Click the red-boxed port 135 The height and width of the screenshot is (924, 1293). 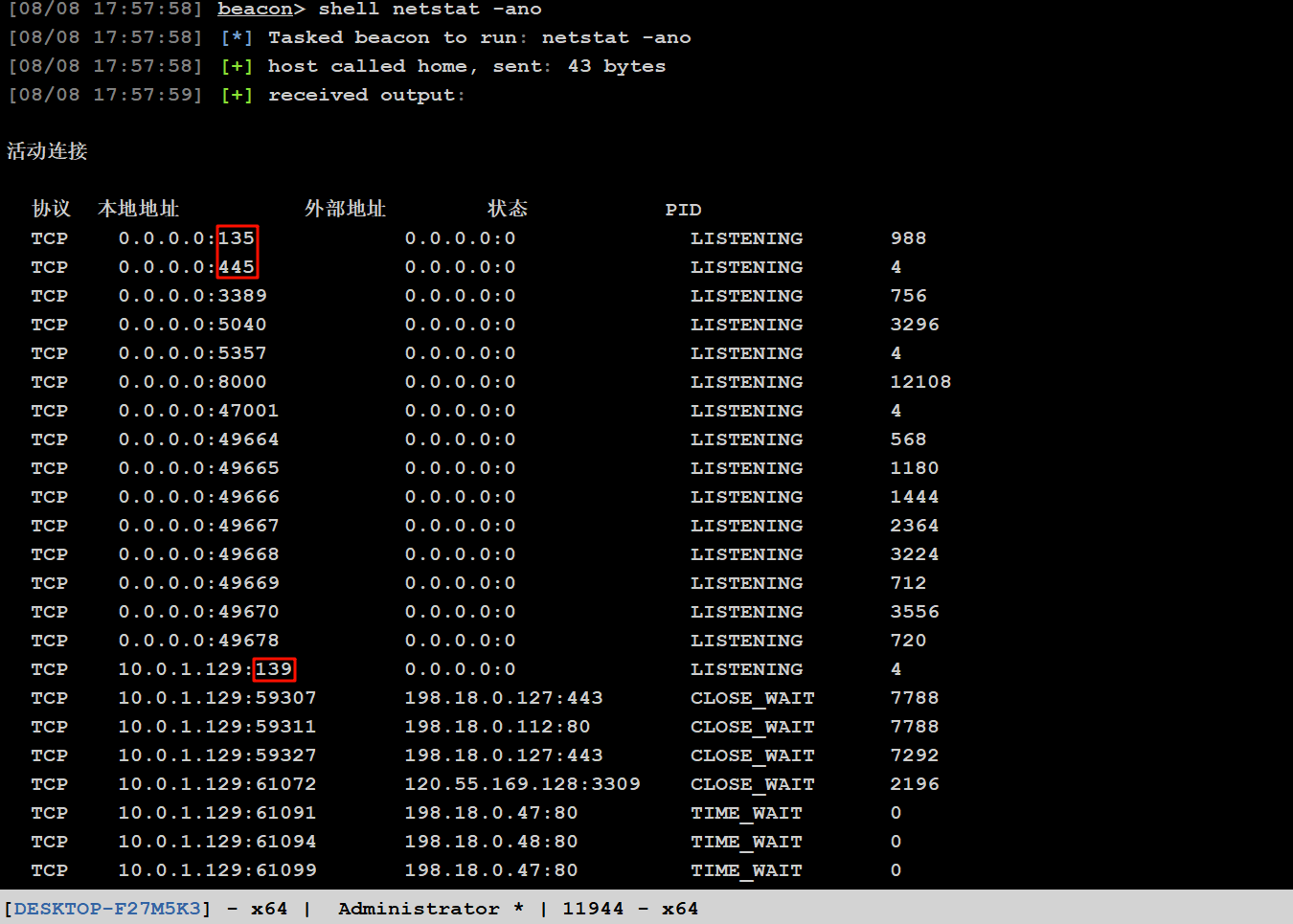tap(237, 238)
